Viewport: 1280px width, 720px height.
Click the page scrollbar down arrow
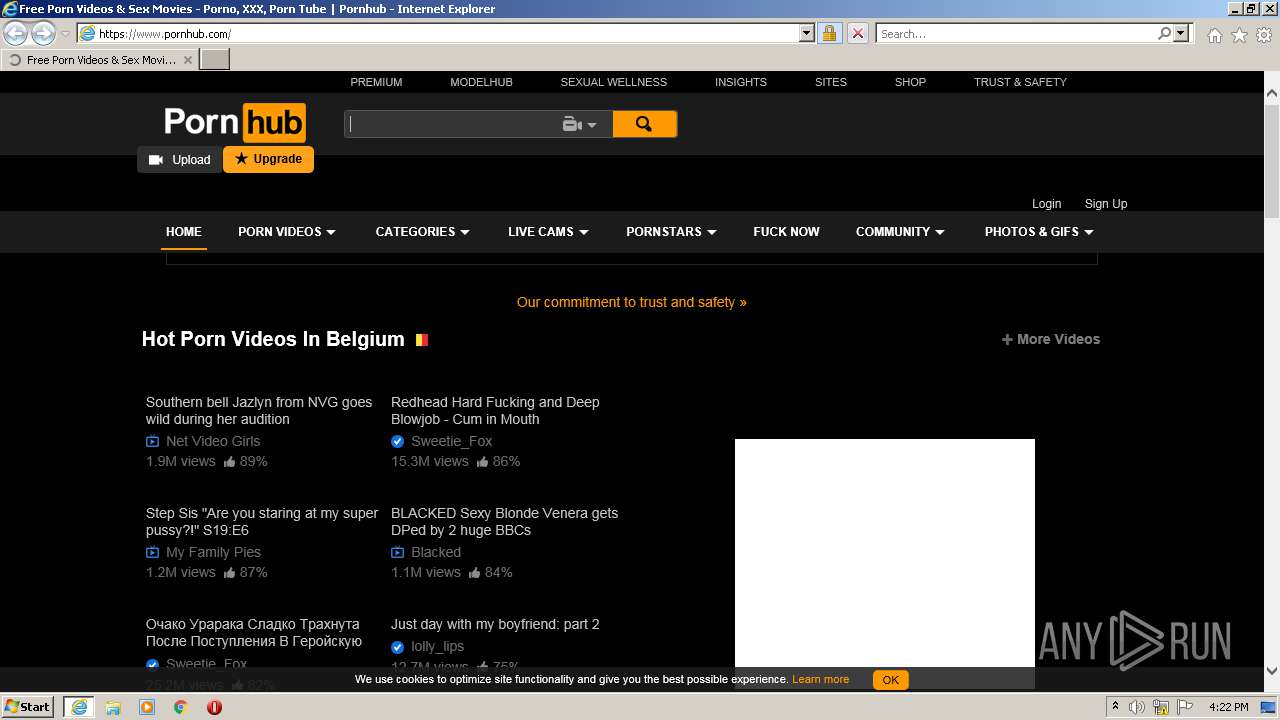coord(1272,671)
